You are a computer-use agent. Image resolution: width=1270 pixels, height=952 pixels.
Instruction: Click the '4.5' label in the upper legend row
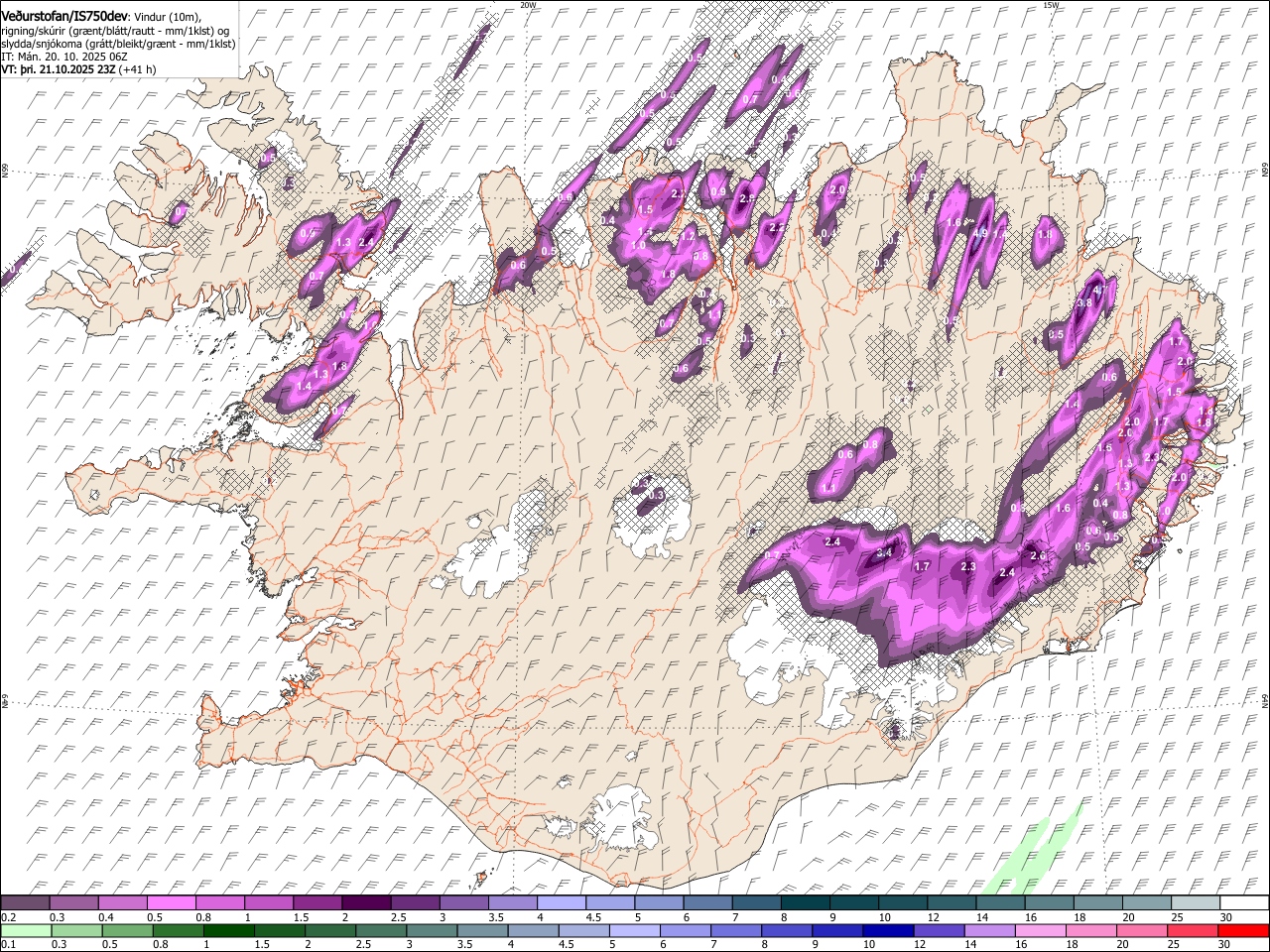[594, 917]
